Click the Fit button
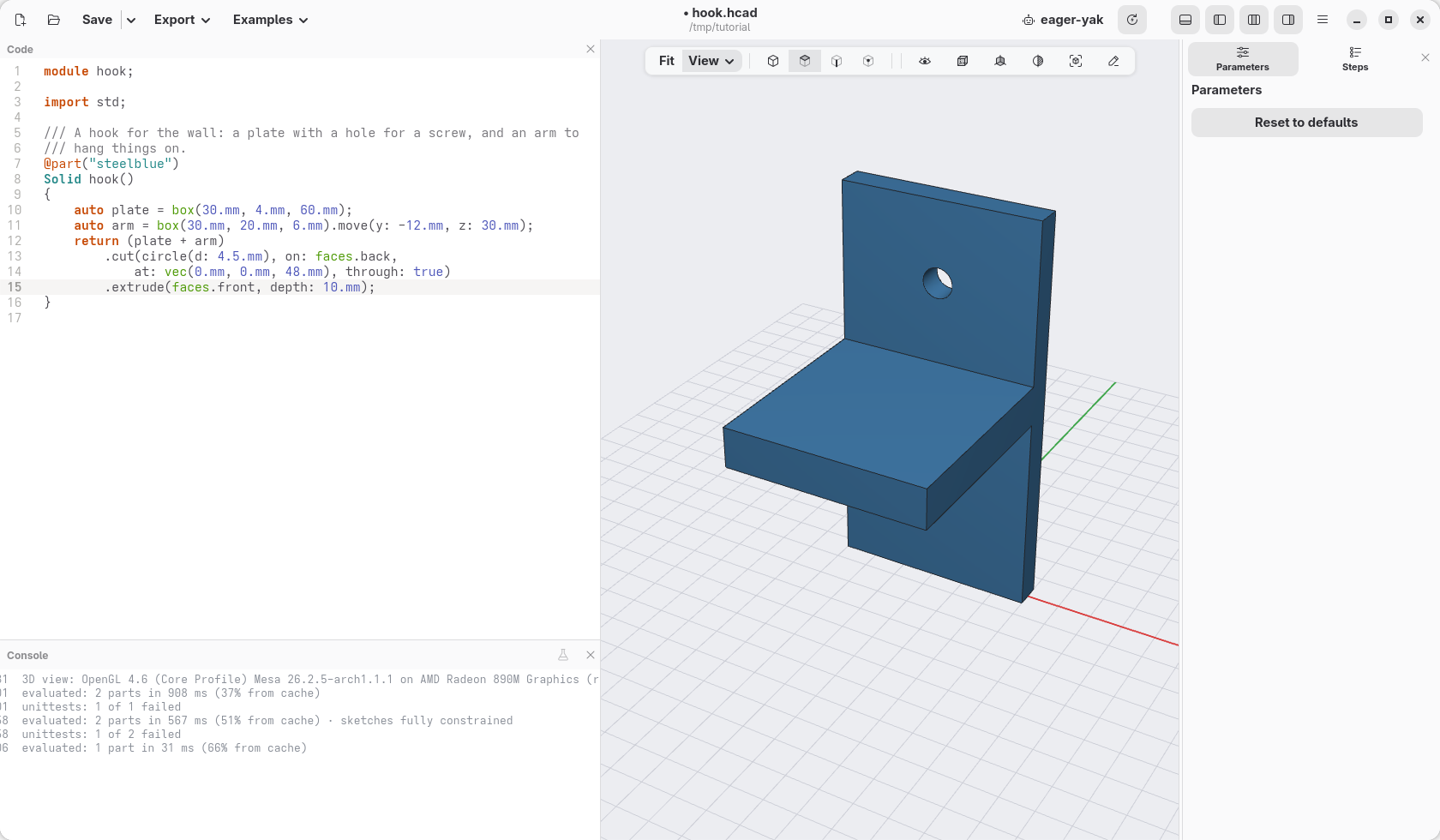The image size is (1440, 840). click(667, 61)
